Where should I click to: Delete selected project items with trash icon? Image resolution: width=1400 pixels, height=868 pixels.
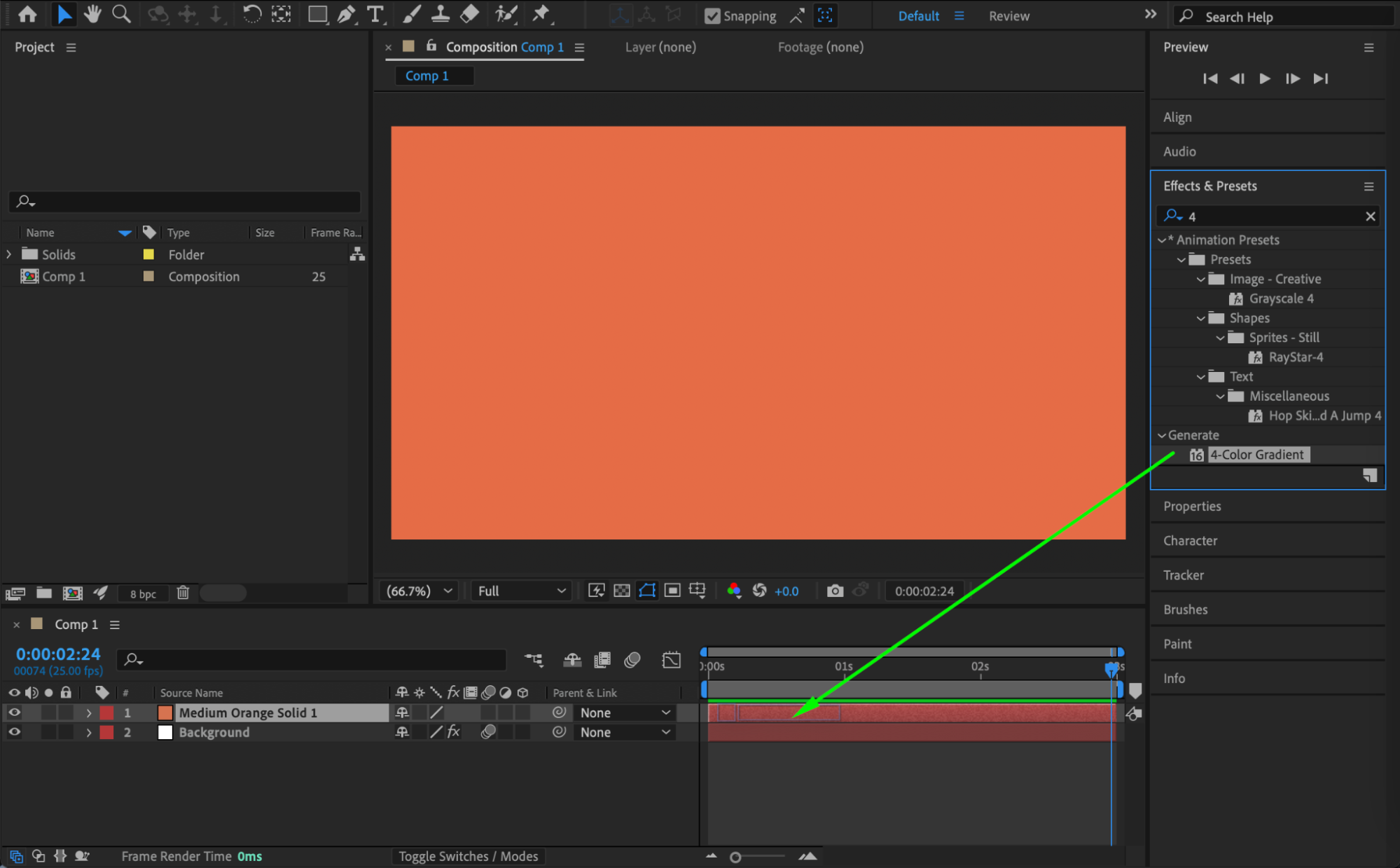tap(183, 593)
